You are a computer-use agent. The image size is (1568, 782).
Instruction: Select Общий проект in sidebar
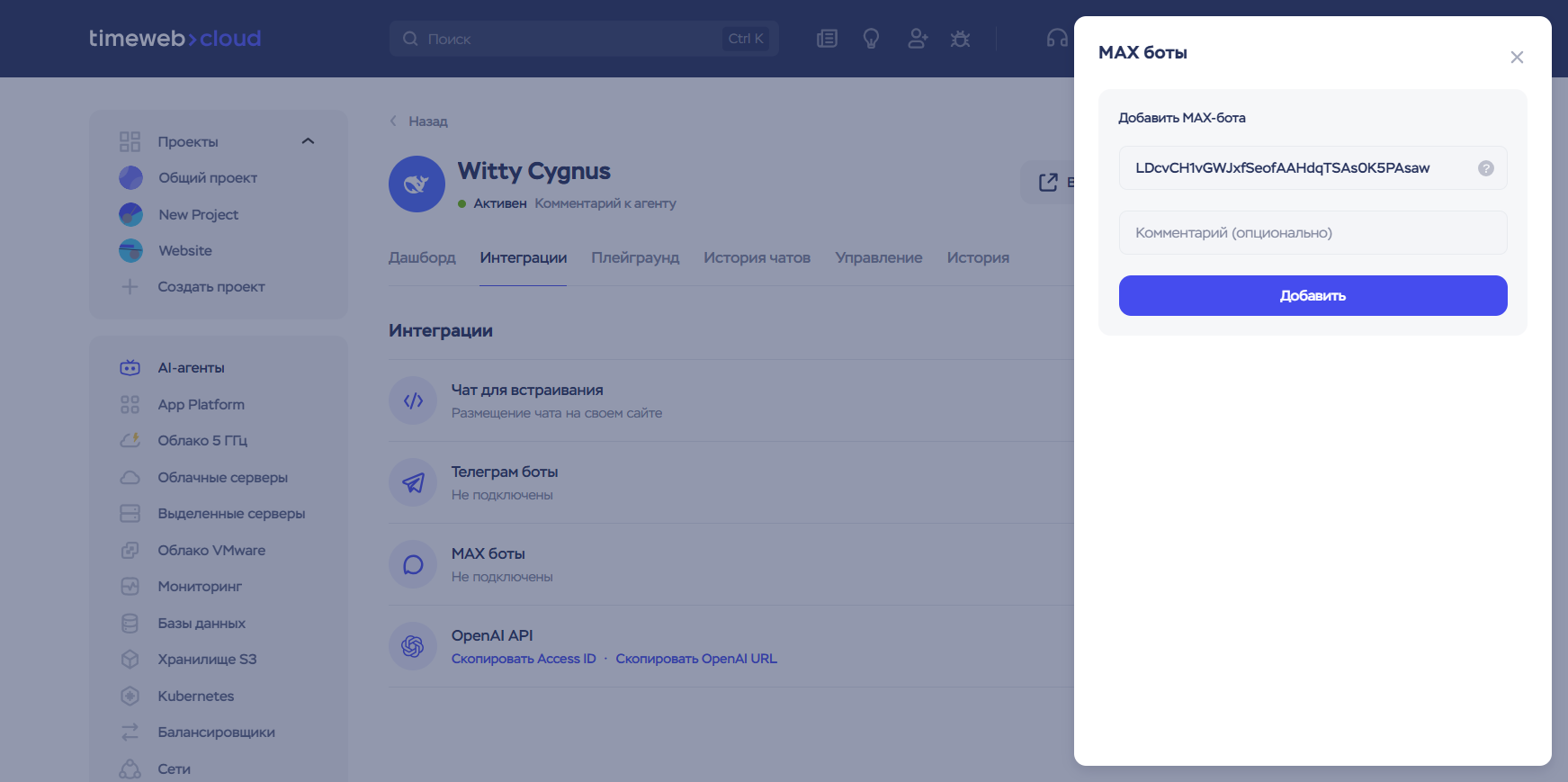click(208, 178)
